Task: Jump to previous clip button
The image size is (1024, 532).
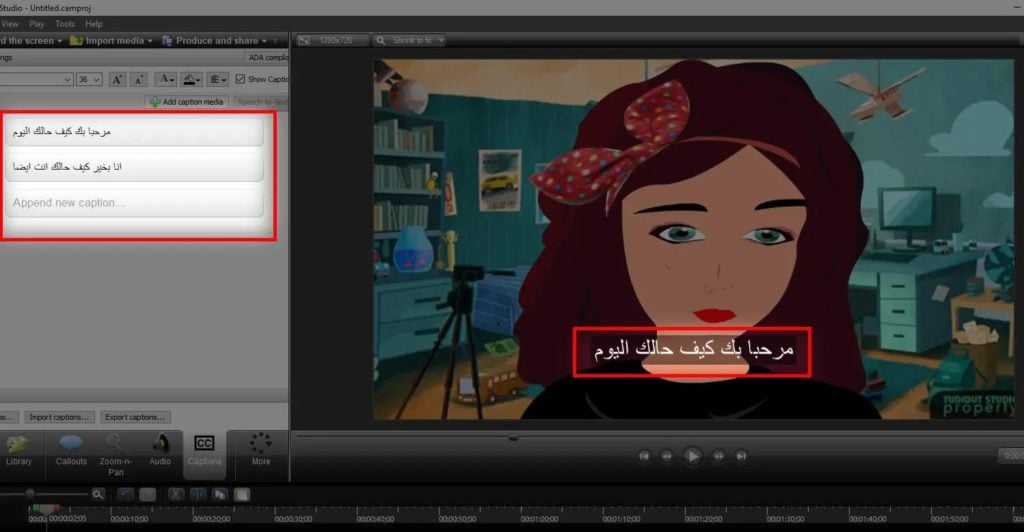Action: [644, 456]
